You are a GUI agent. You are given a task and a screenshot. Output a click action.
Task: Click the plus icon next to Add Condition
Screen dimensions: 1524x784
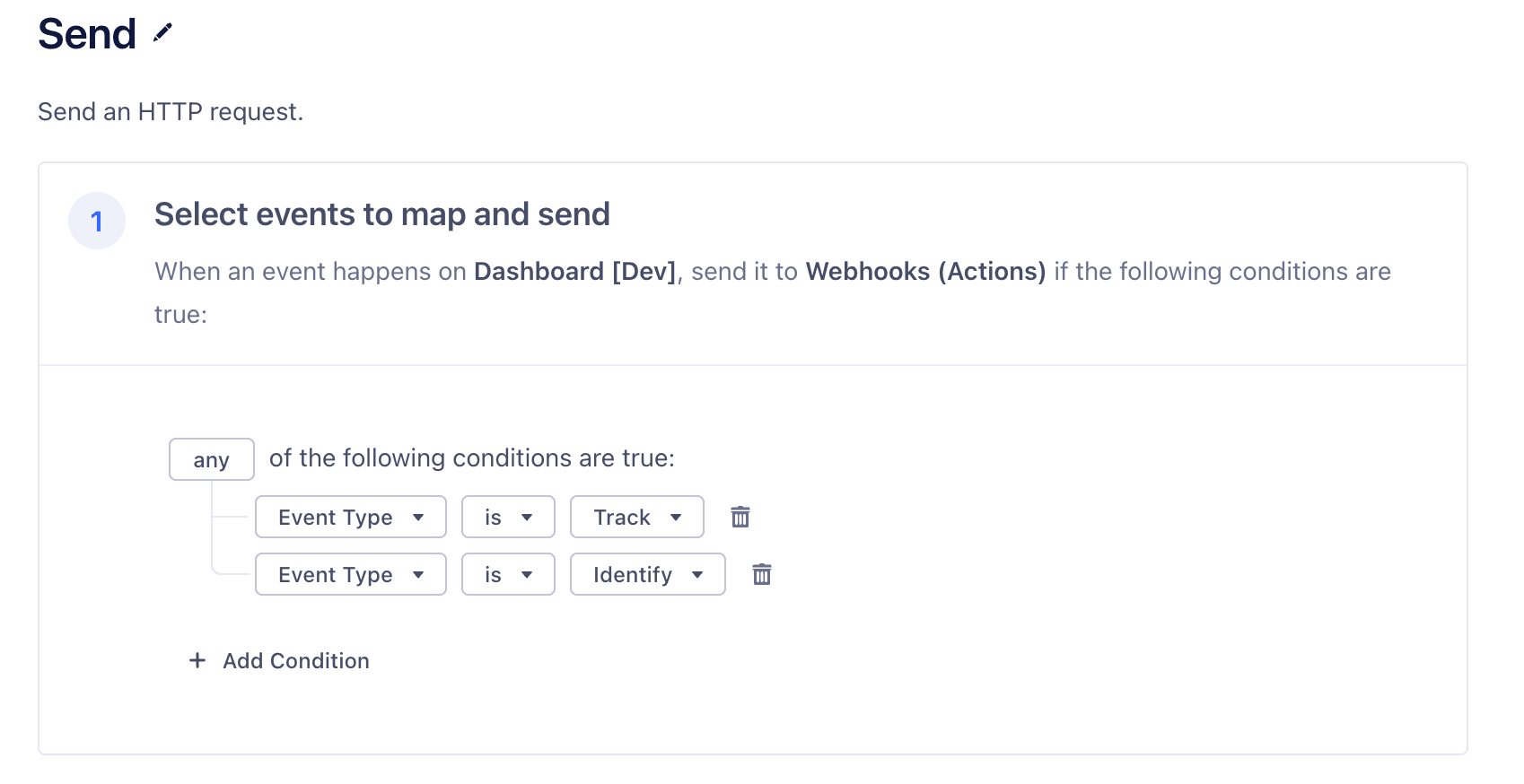pos(197,661)
